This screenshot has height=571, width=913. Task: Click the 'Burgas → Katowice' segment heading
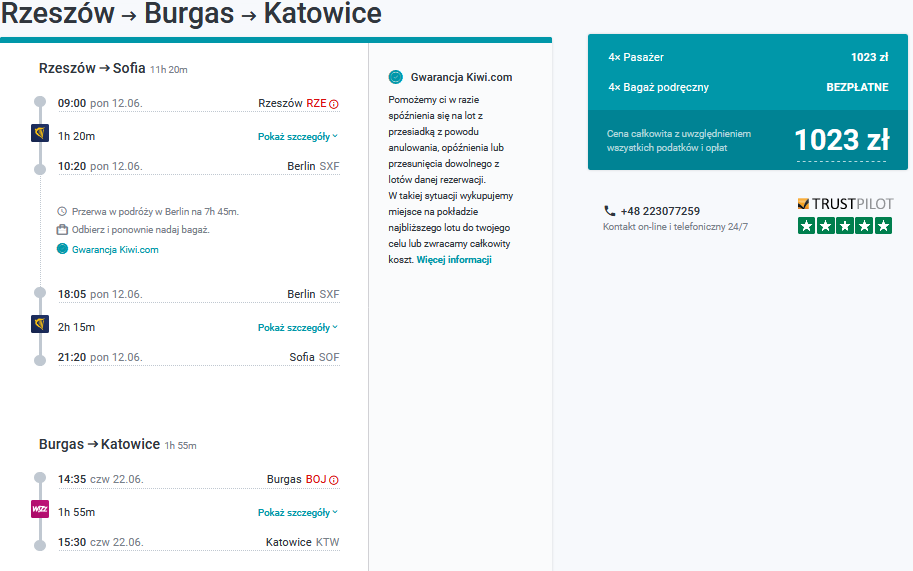point(100,444)
